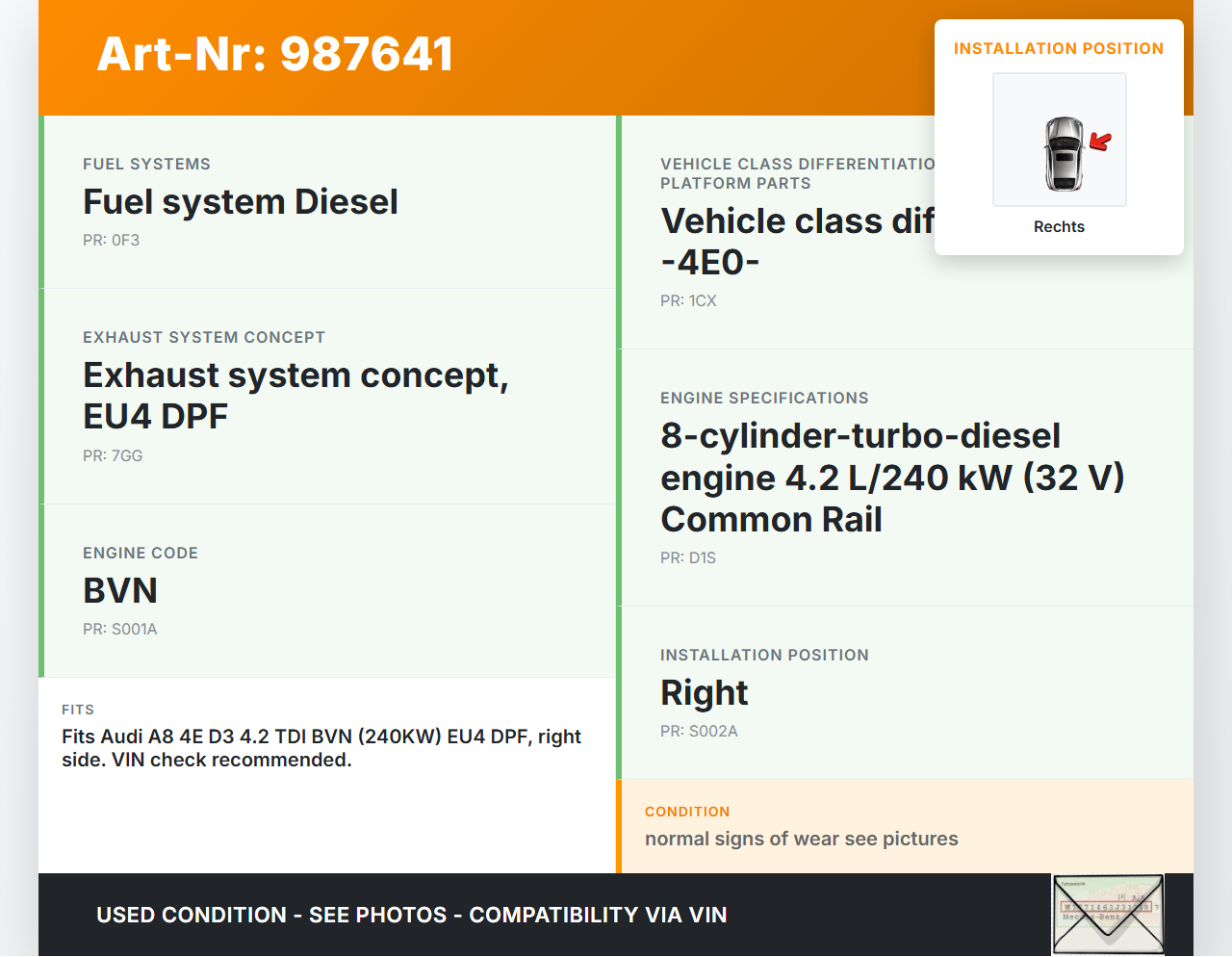Click the 8-cylinder-turbo-diesel engine specification
1232x957 pixels.
pos(891,478)
